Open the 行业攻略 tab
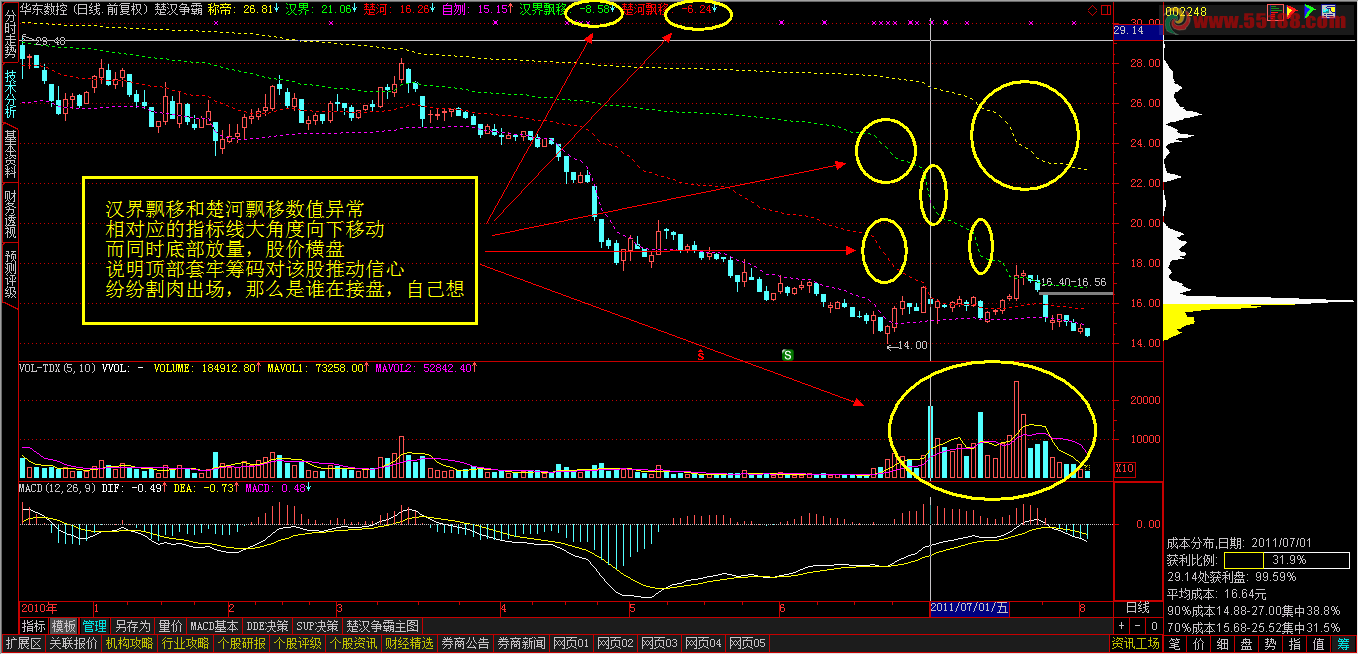 (x=186, y=644)
